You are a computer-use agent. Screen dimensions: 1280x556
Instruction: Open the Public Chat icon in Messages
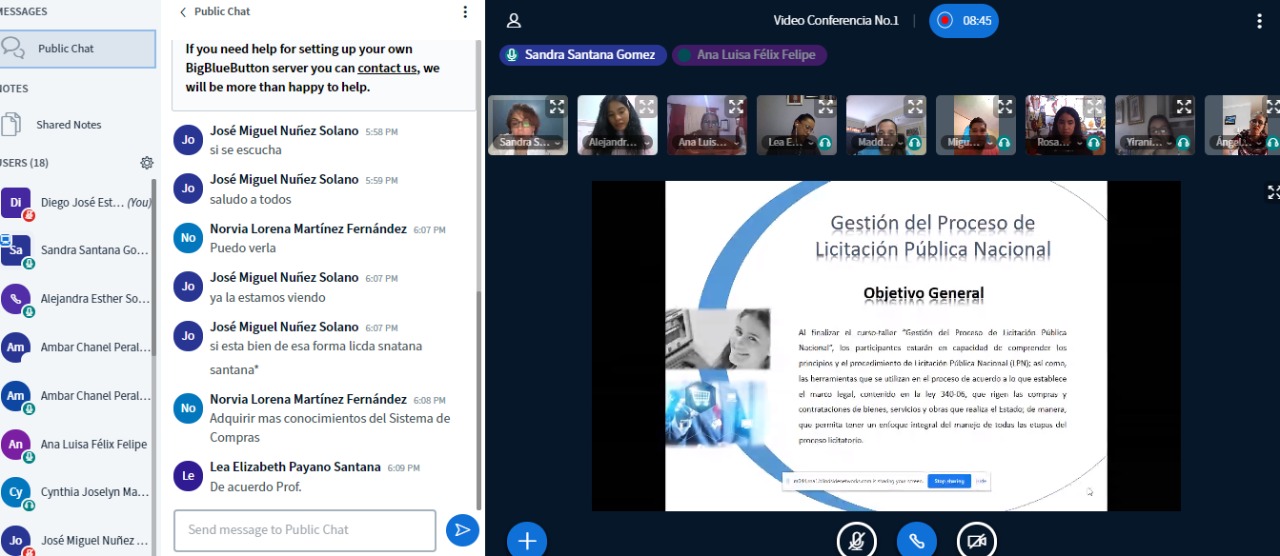click(13, 48)
